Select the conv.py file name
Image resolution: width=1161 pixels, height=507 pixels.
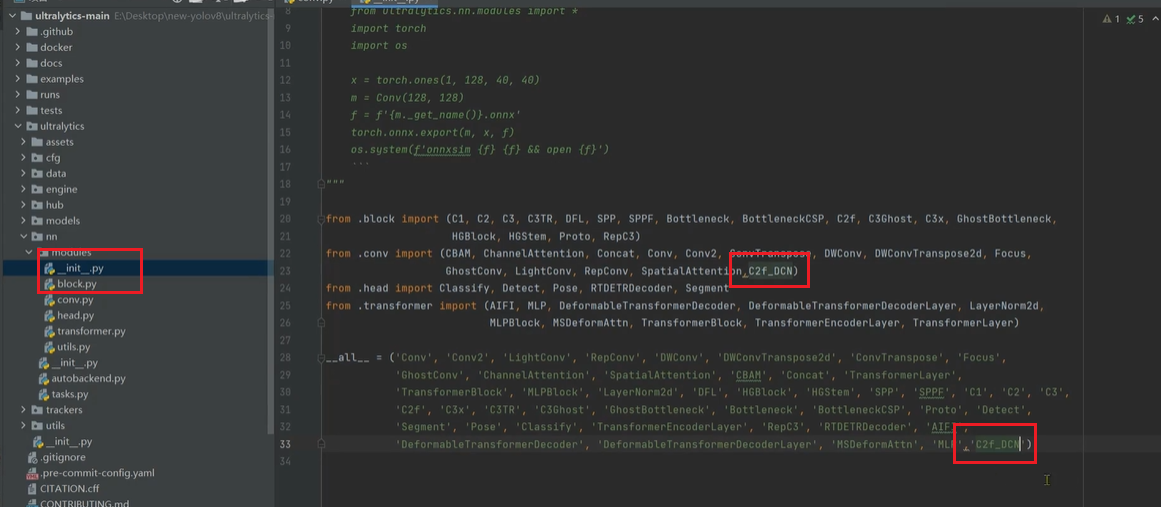pos(75,300)
